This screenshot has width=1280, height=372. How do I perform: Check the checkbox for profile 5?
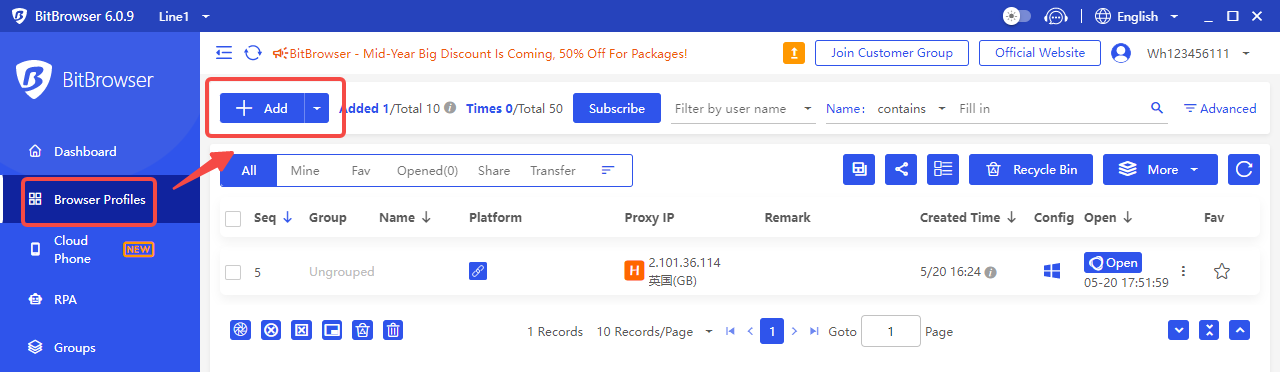(x=233, y=271)
